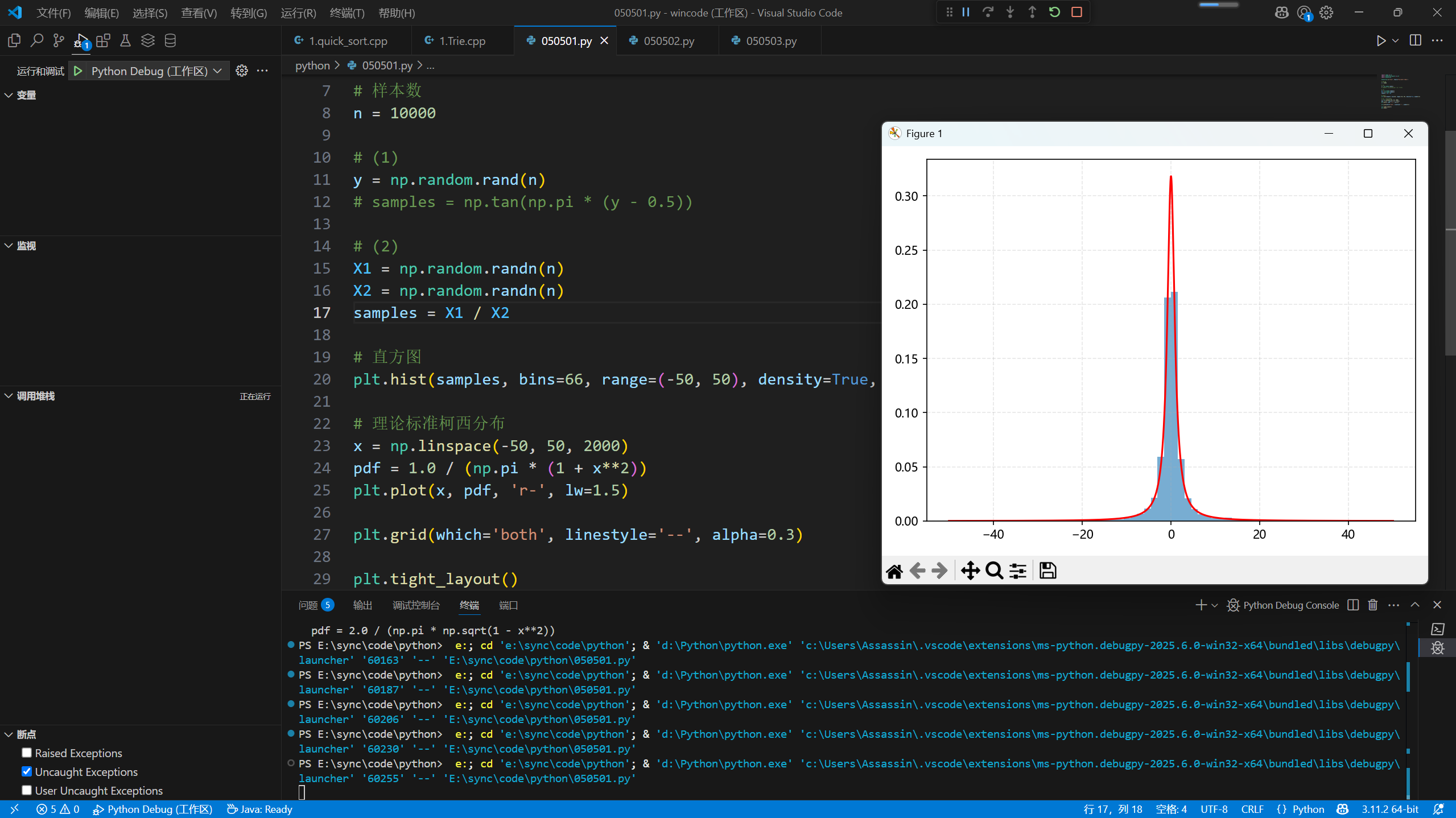Check User Uncaught Exceptions option
This screenshot has width=1456, height=818.
(x=27, y=790)
